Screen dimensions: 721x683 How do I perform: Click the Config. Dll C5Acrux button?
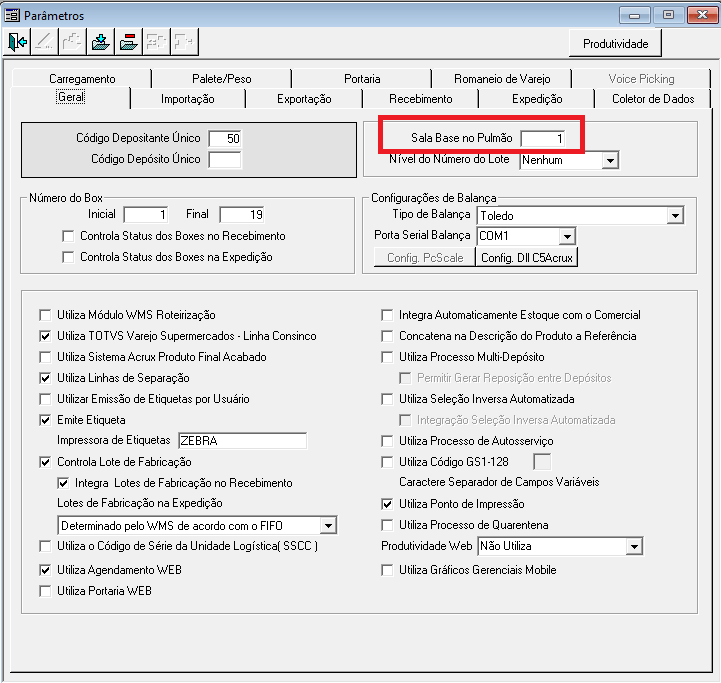pyautogui.click(x=526, y=258)
